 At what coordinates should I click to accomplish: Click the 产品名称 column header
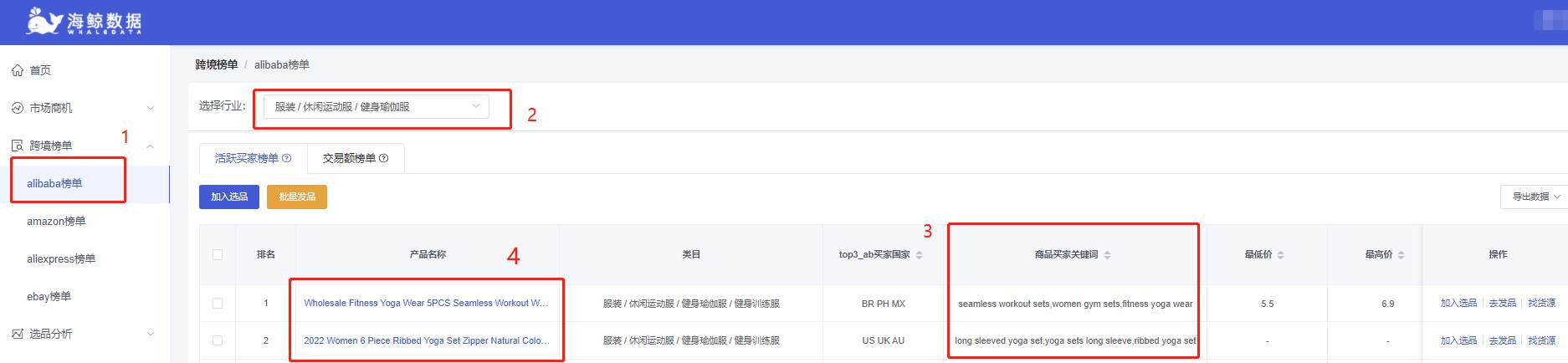[x=428, y=254]
